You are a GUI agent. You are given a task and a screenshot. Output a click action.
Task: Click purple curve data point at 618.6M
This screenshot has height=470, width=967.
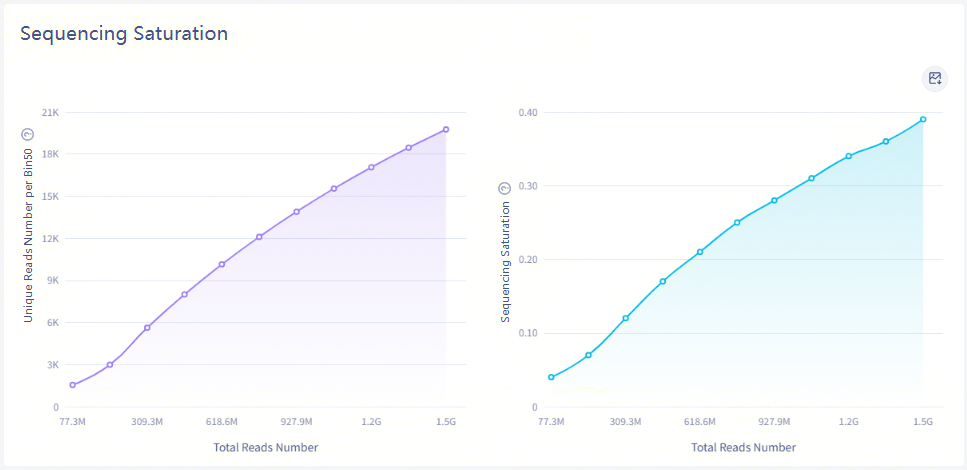[222, 264]
